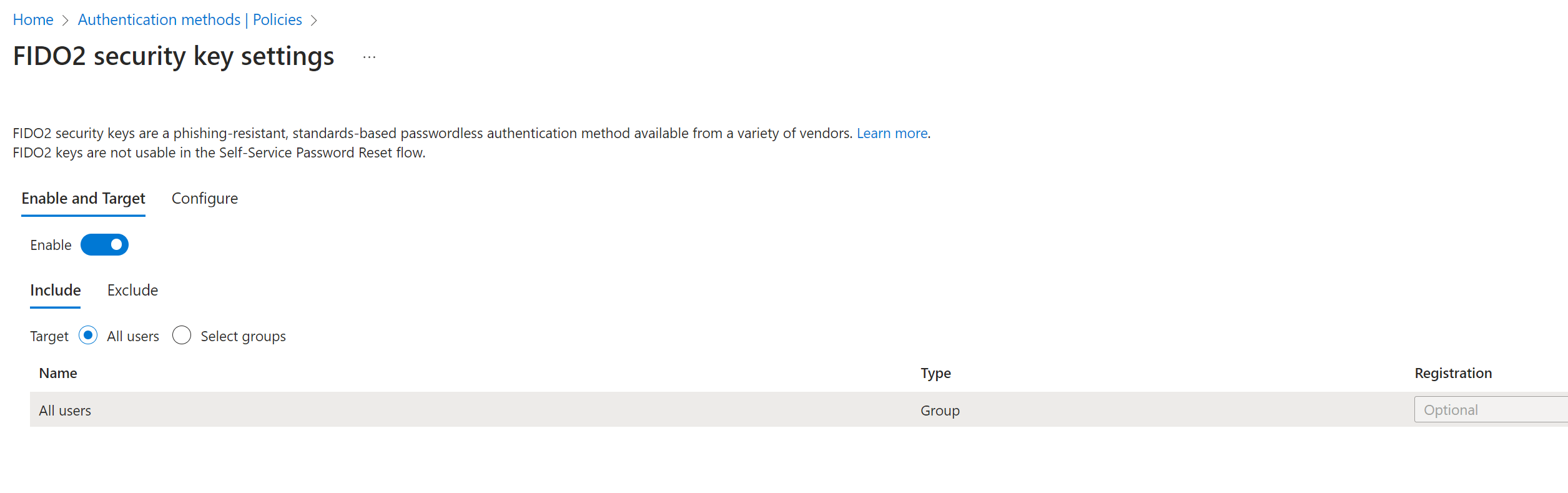Open the Policies breadcrumb link

(x=277, y=20)
